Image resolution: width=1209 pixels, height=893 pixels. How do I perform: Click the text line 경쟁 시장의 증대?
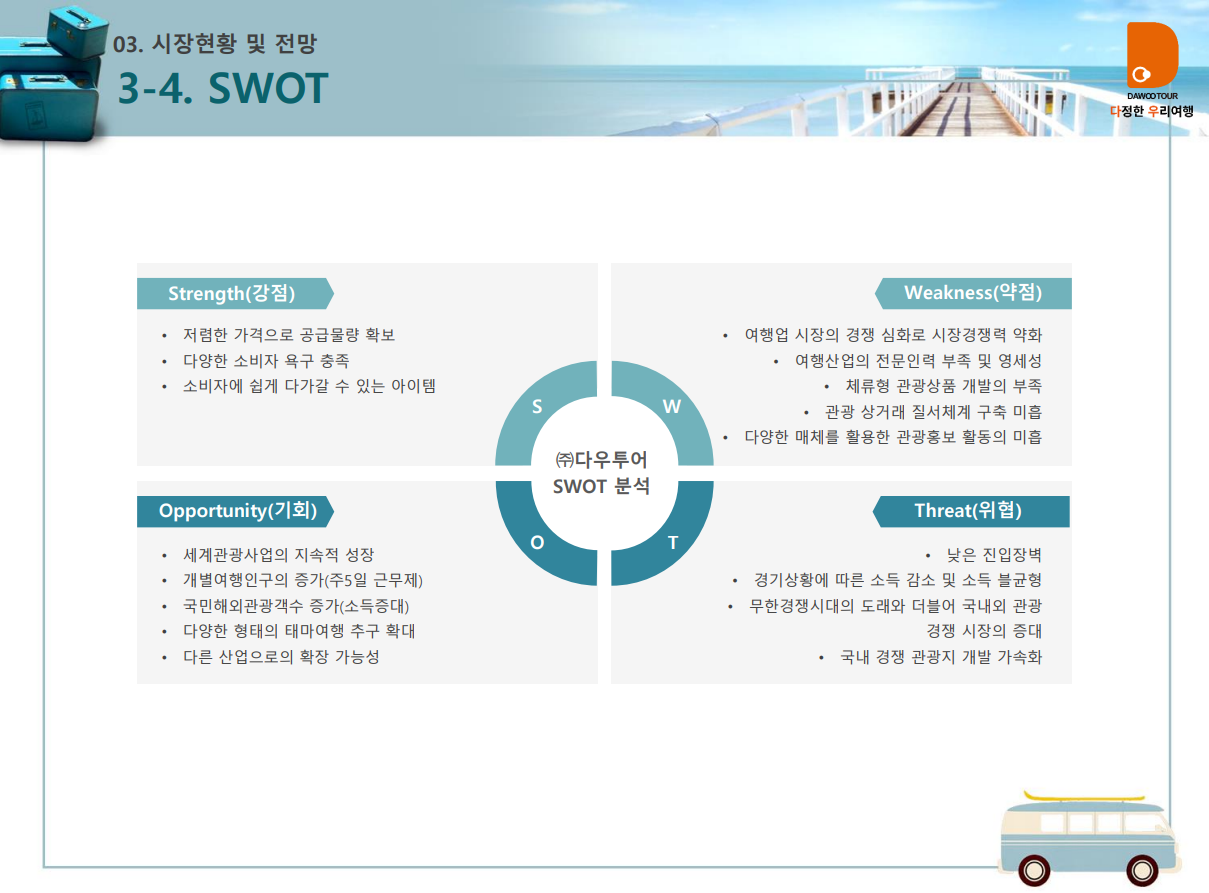coord(984,631)
